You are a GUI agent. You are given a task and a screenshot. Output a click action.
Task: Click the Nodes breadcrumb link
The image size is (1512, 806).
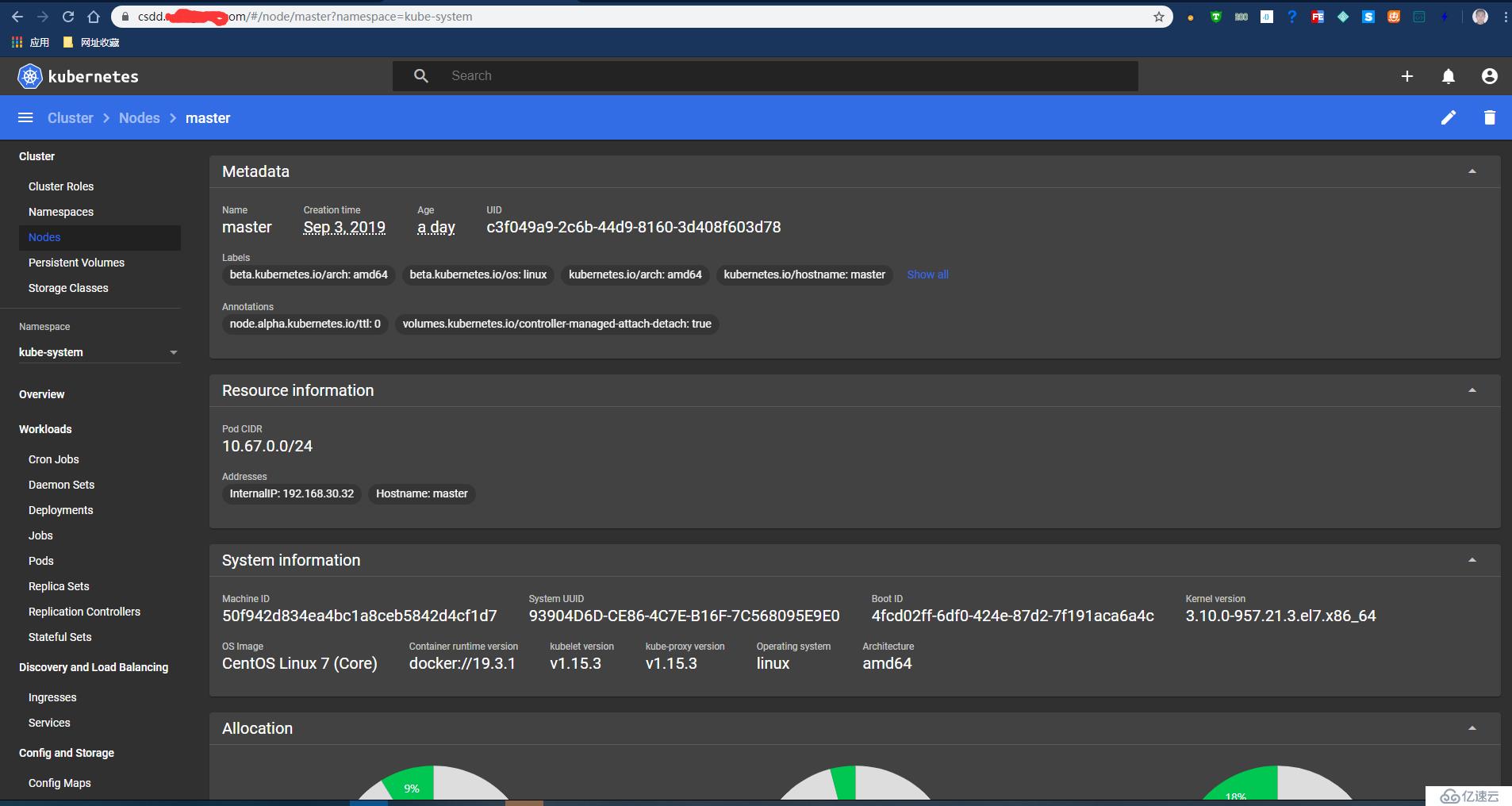click(140, 117)
